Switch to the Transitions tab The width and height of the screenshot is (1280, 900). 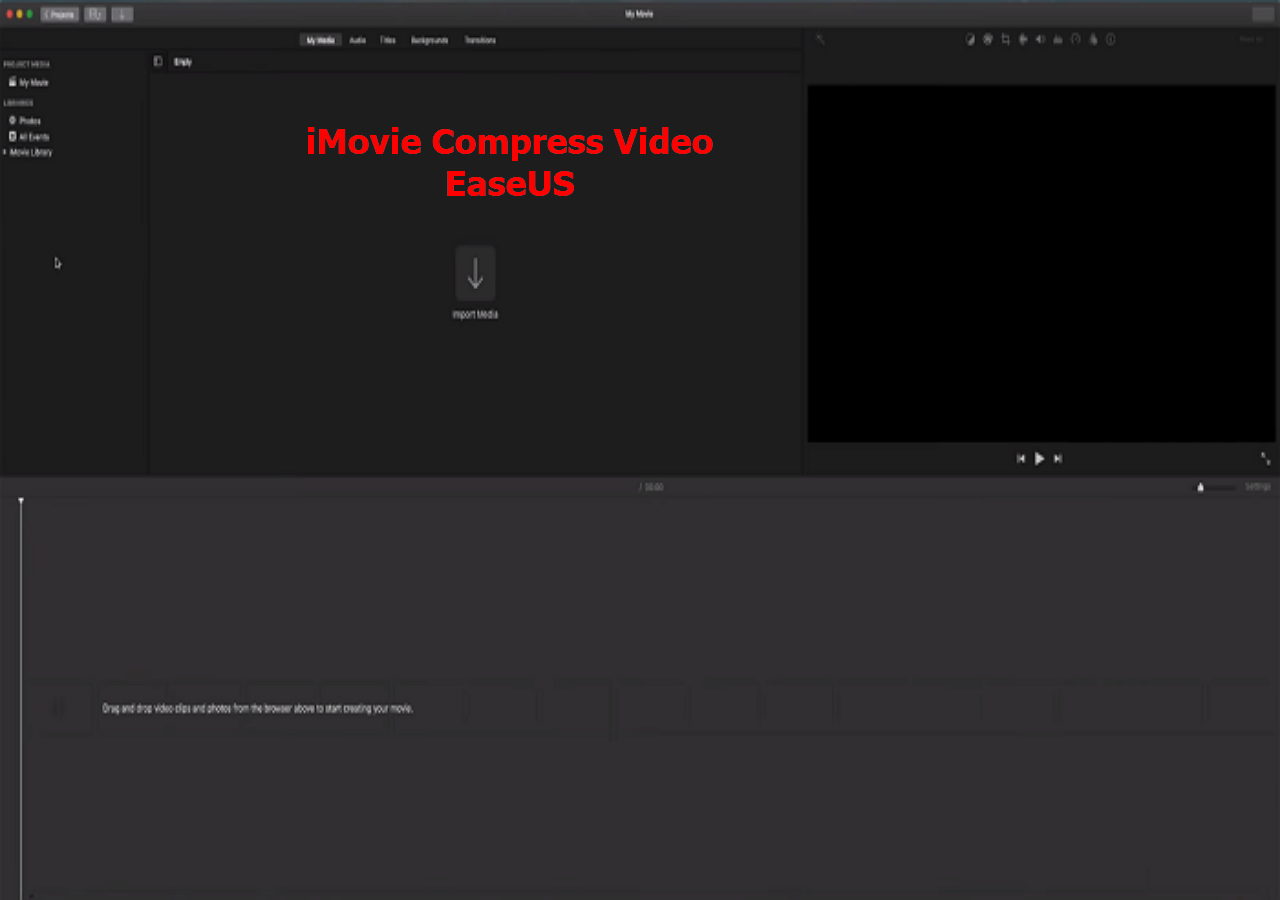pos(480,41)
